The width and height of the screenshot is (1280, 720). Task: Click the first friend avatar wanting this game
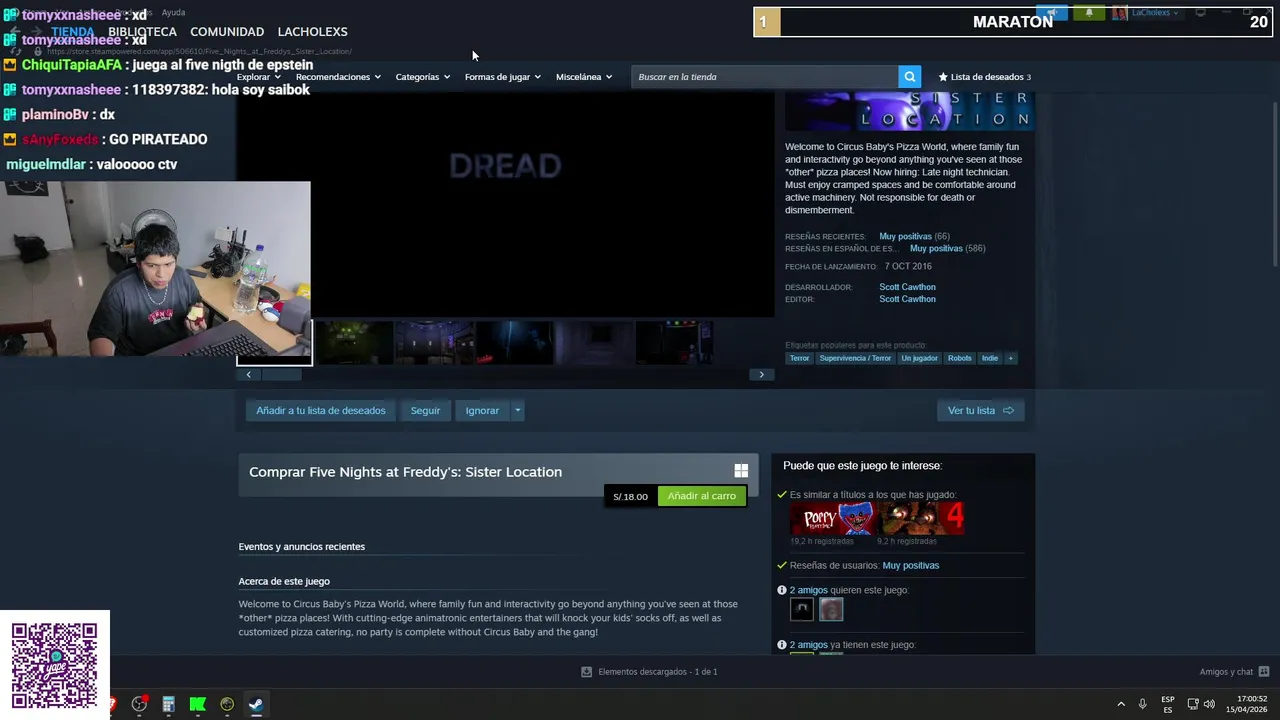click(802, 609)
